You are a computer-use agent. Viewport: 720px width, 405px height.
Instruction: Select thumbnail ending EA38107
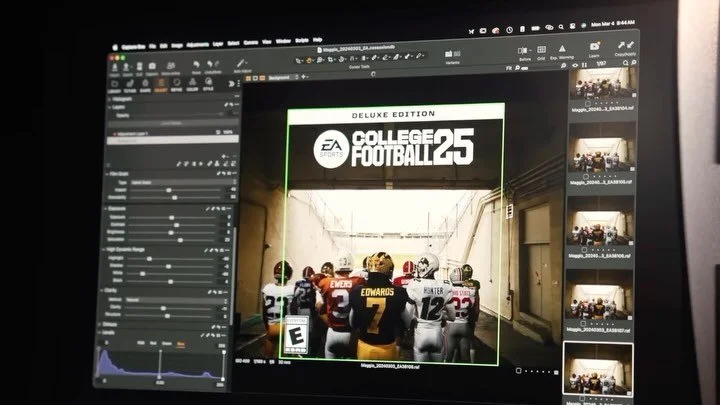coord(599,294)
